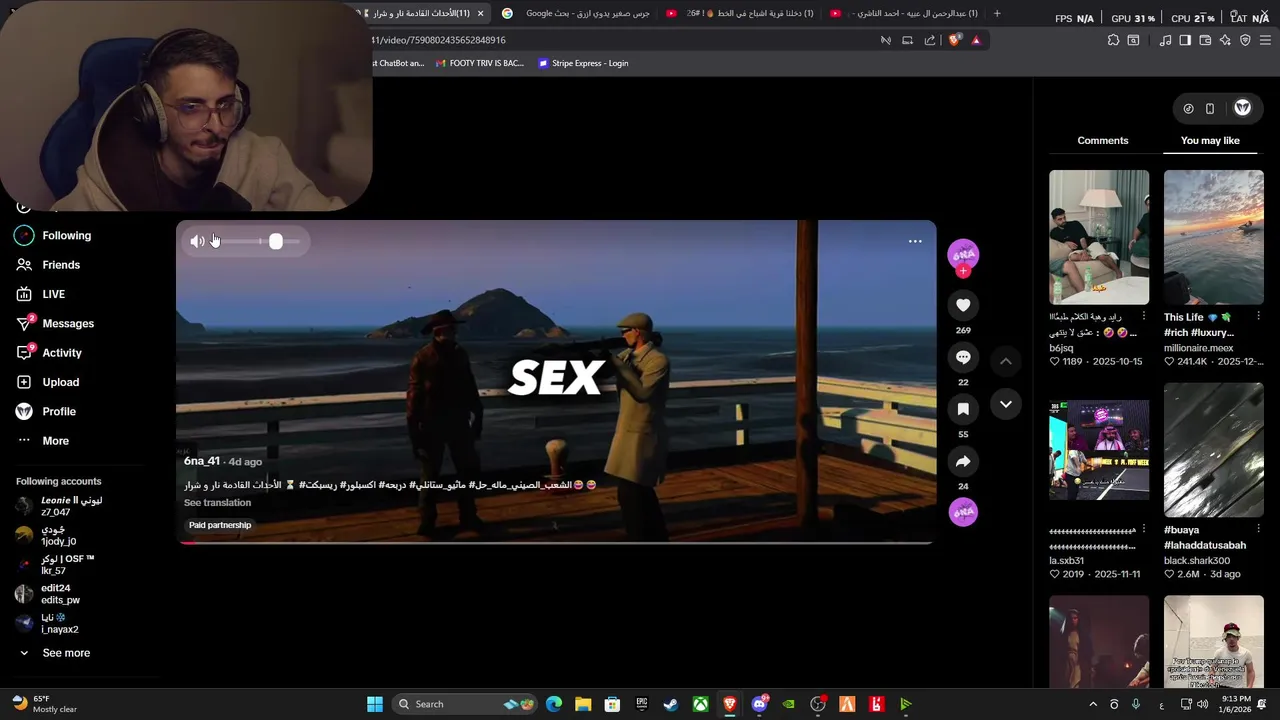Open the browser extensions puzzle icon

pyautogui.click(x=1113, y=40)
